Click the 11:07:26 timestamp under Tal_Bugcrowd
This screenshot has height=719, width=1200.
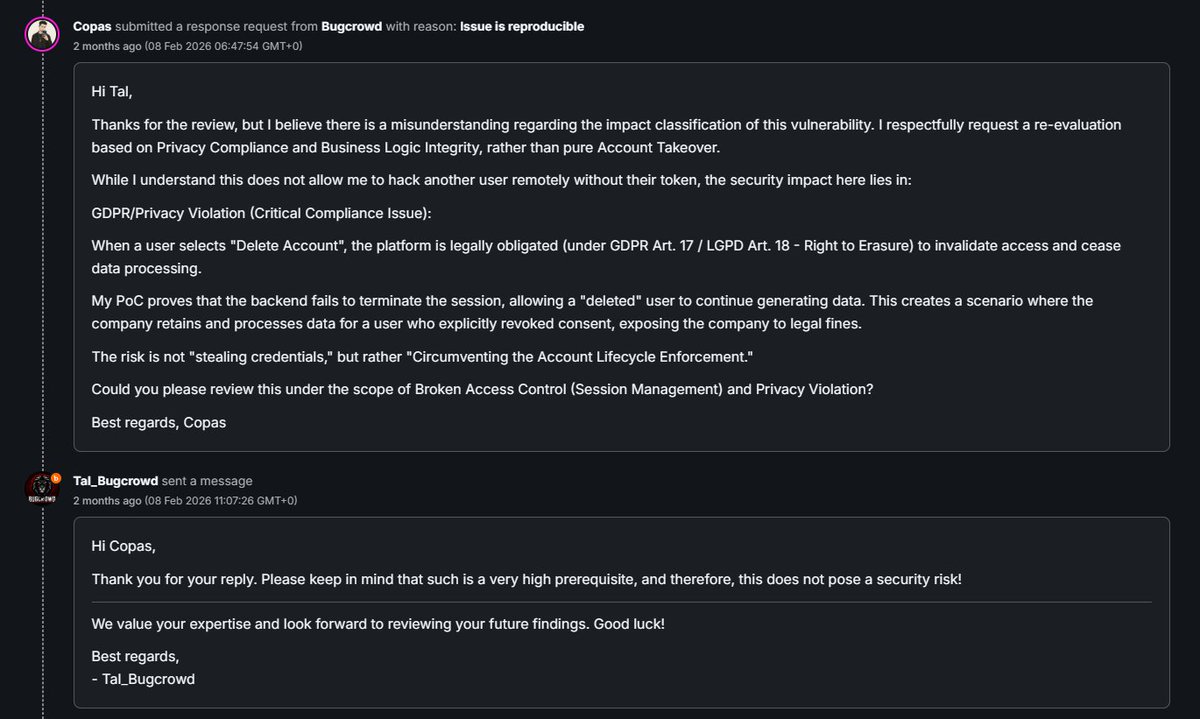(x=185, y=500)
